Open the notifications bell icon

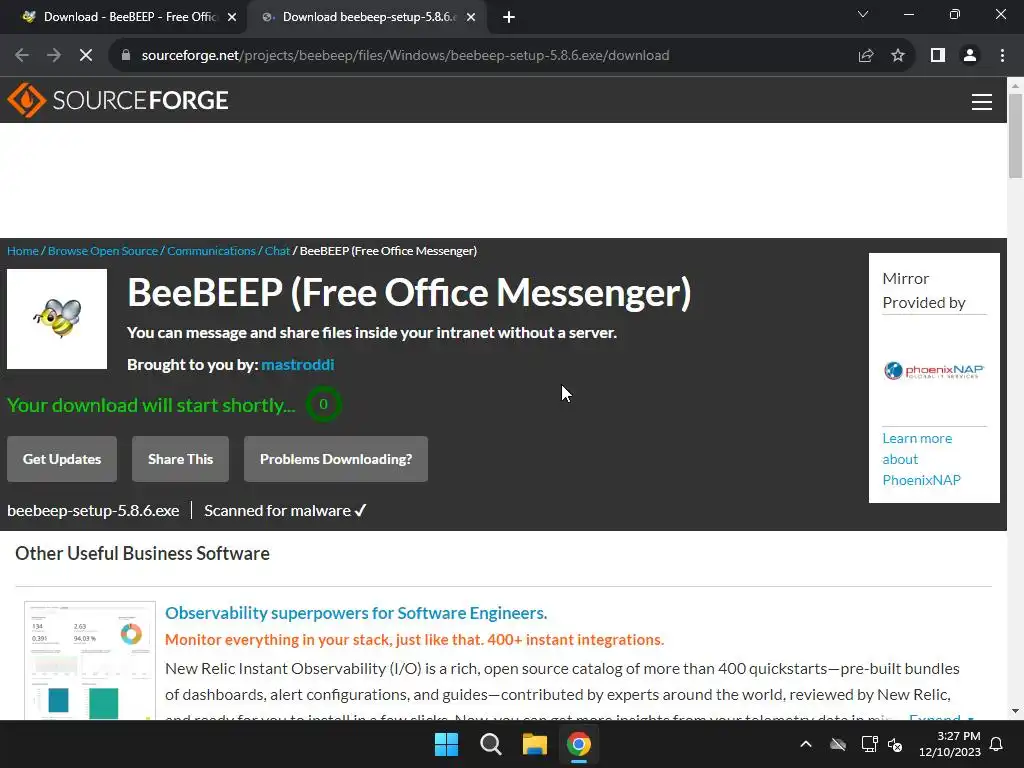(997, 744)
